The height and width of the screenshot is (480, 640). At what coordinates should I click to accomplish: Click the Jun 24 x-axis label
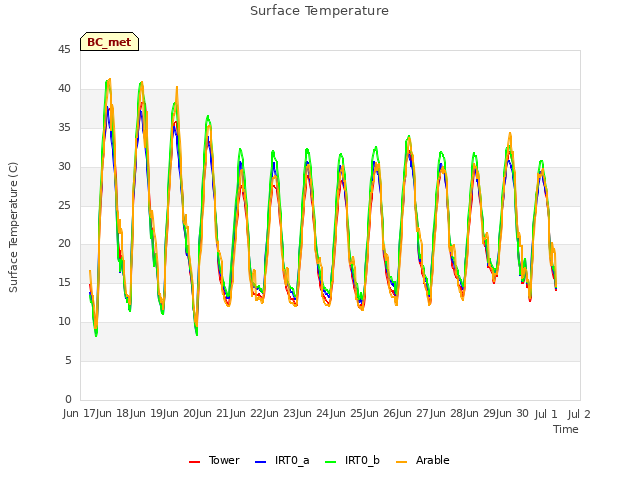313,413
